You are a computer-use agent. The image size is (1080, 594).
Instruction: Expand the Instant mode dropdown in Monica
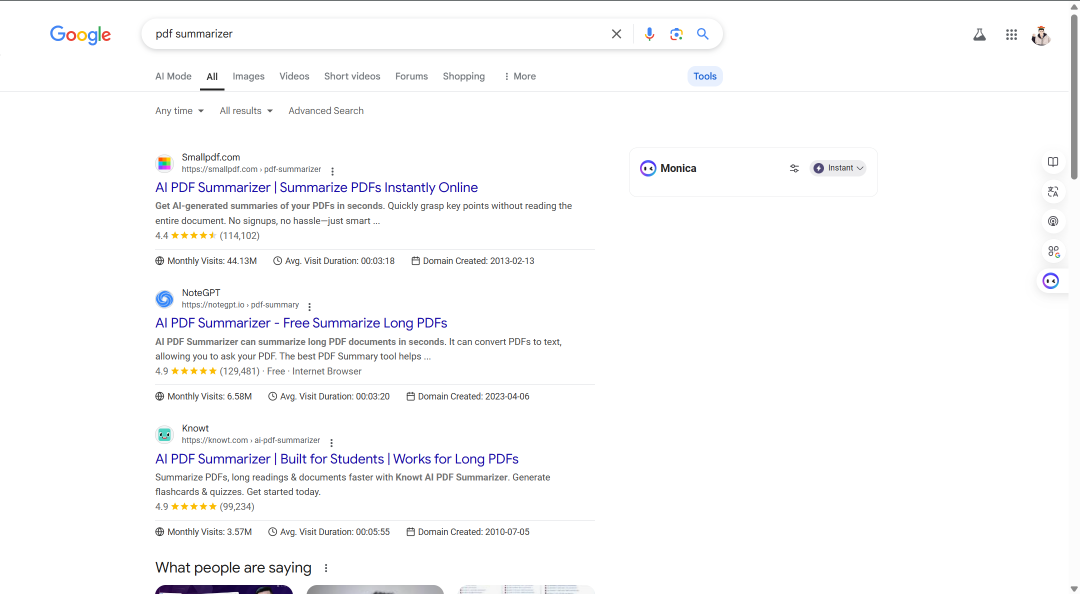838,168
